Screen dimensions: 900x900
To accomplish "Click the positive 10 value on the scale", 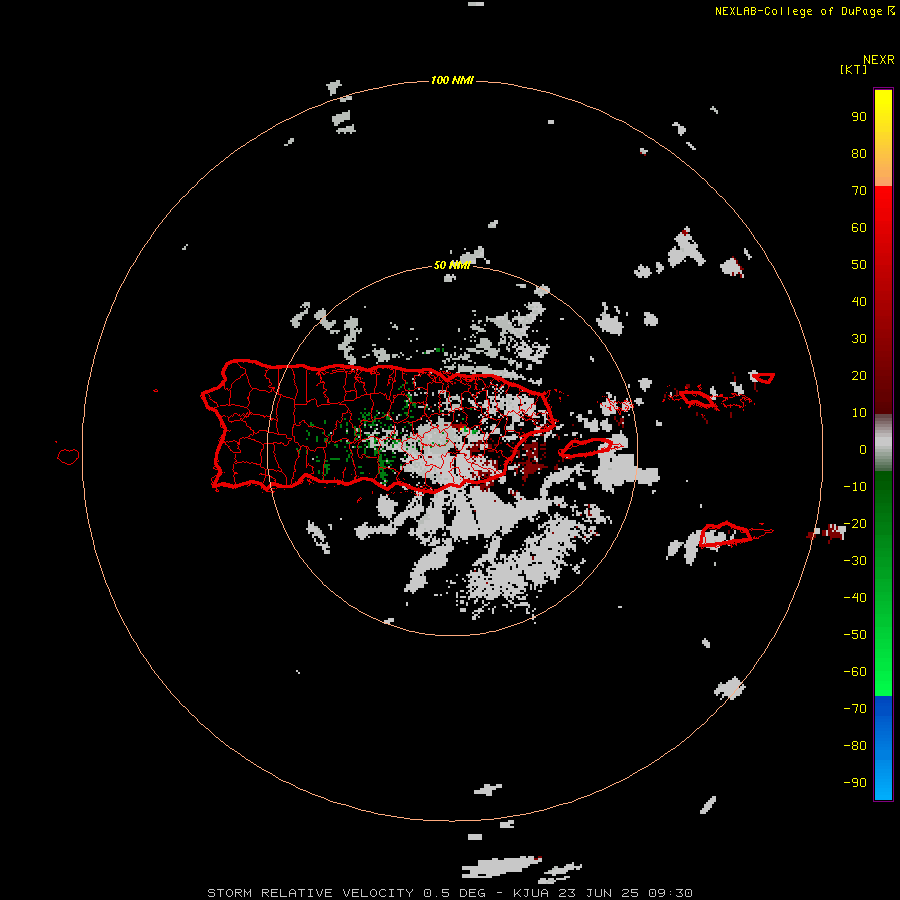I will click(859, 413).
